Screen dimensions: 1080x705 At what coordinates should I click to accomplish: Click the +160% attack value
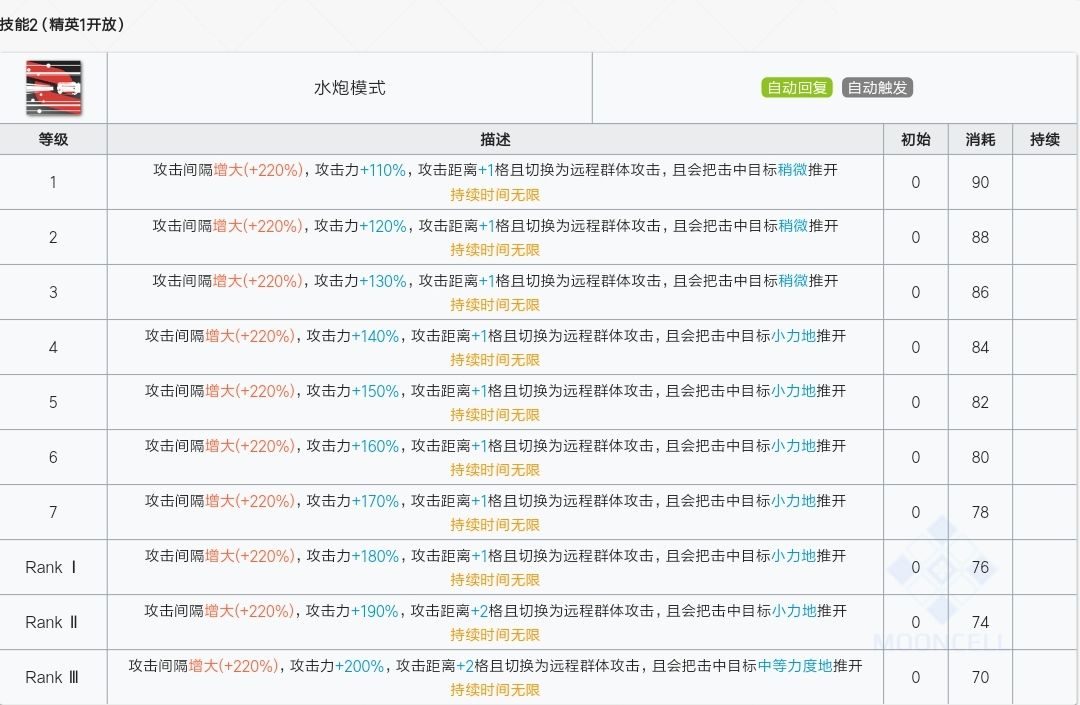(375, 446)
